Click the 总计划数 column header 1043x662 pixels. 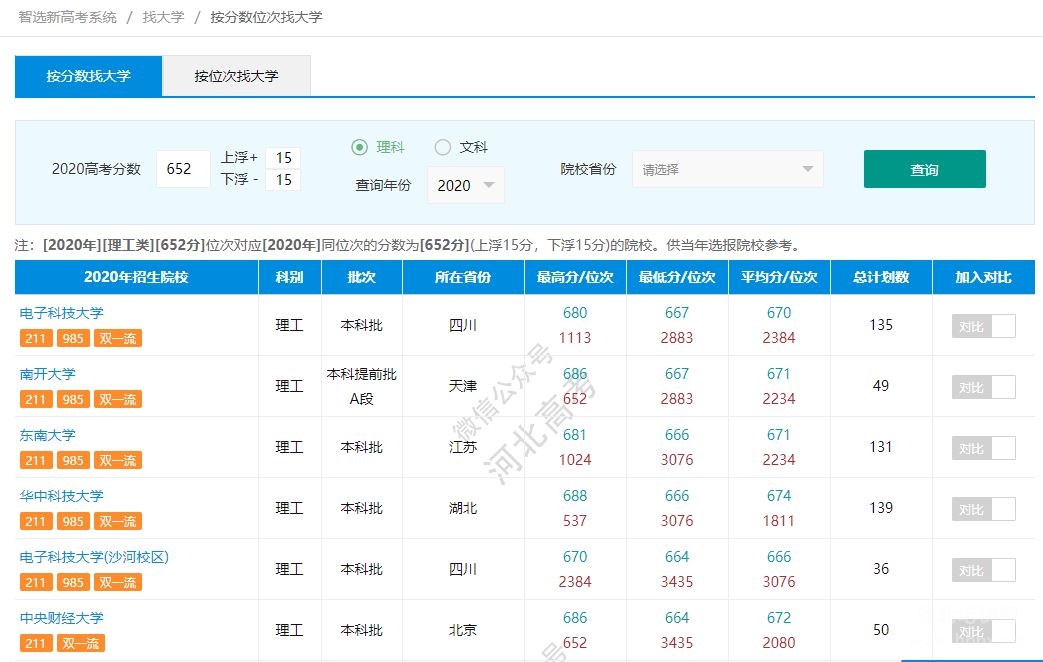(x=881, y=277)
